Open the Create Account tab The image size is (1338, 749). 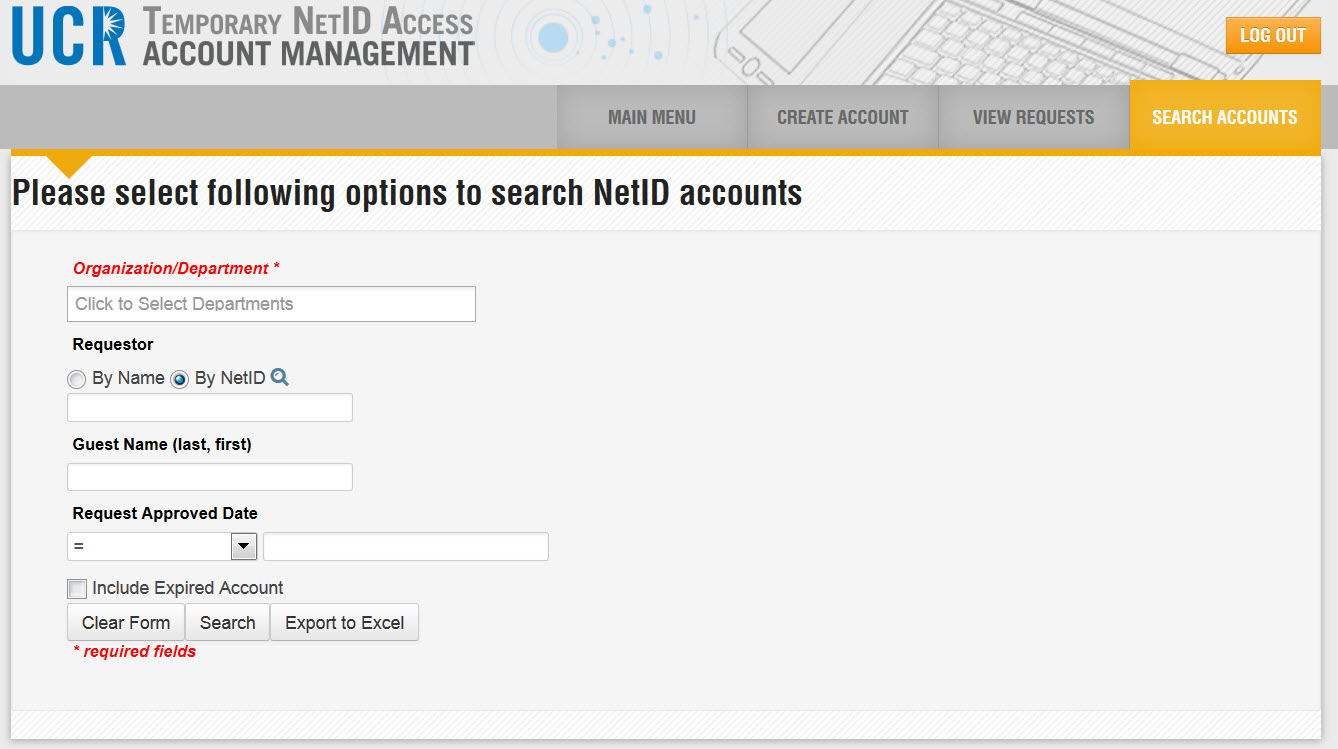click(x=842, y=117)
